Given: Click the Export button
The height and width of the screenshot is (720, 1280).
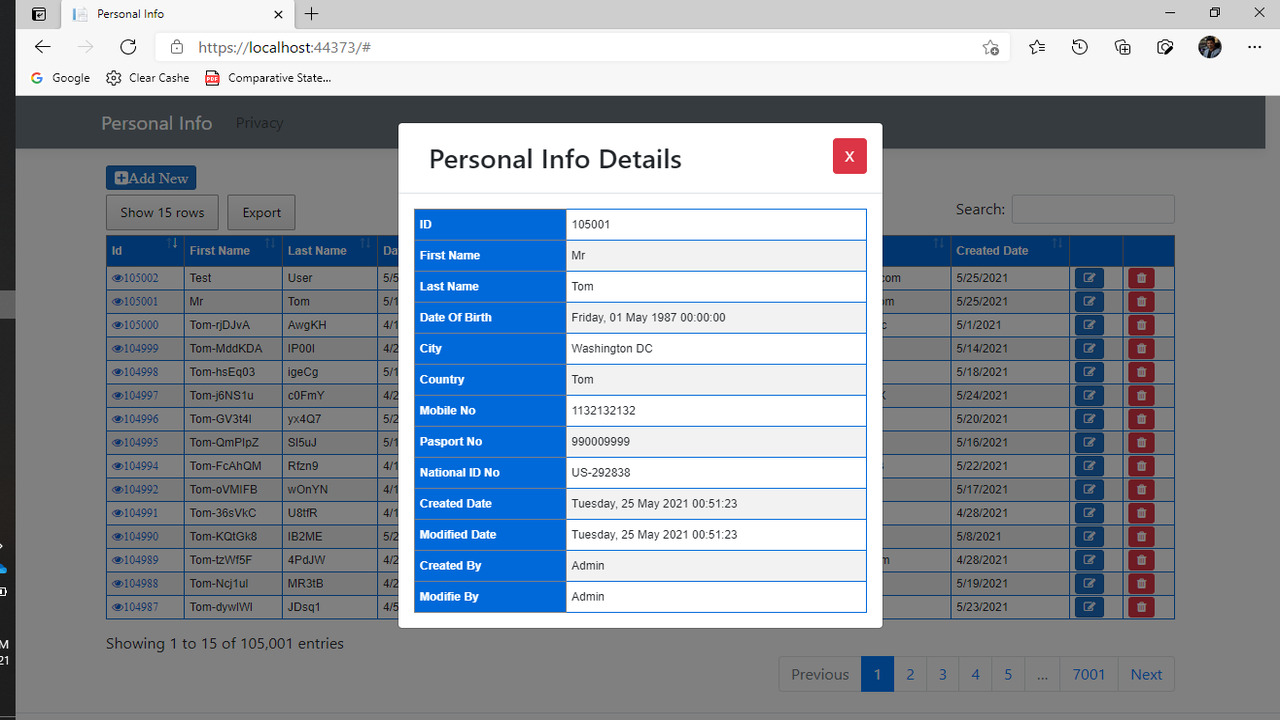Looking at the screenshot, I should pyautogui.click(x=260, y=212).
